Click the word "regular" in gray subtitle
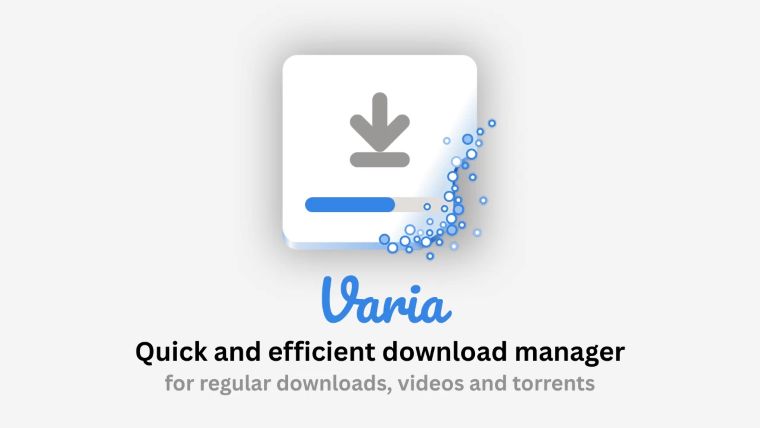 tap(235, 384)
